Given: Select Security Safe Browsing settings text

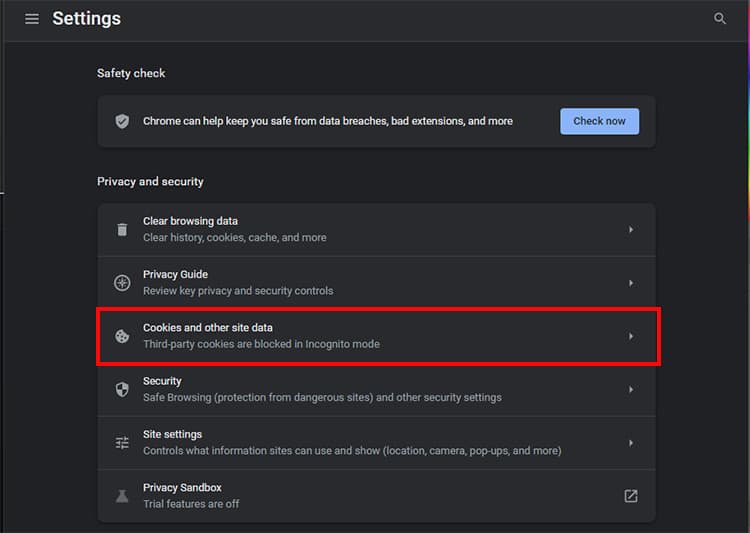Looking at the screenshot, I should (x=322, y=398).
